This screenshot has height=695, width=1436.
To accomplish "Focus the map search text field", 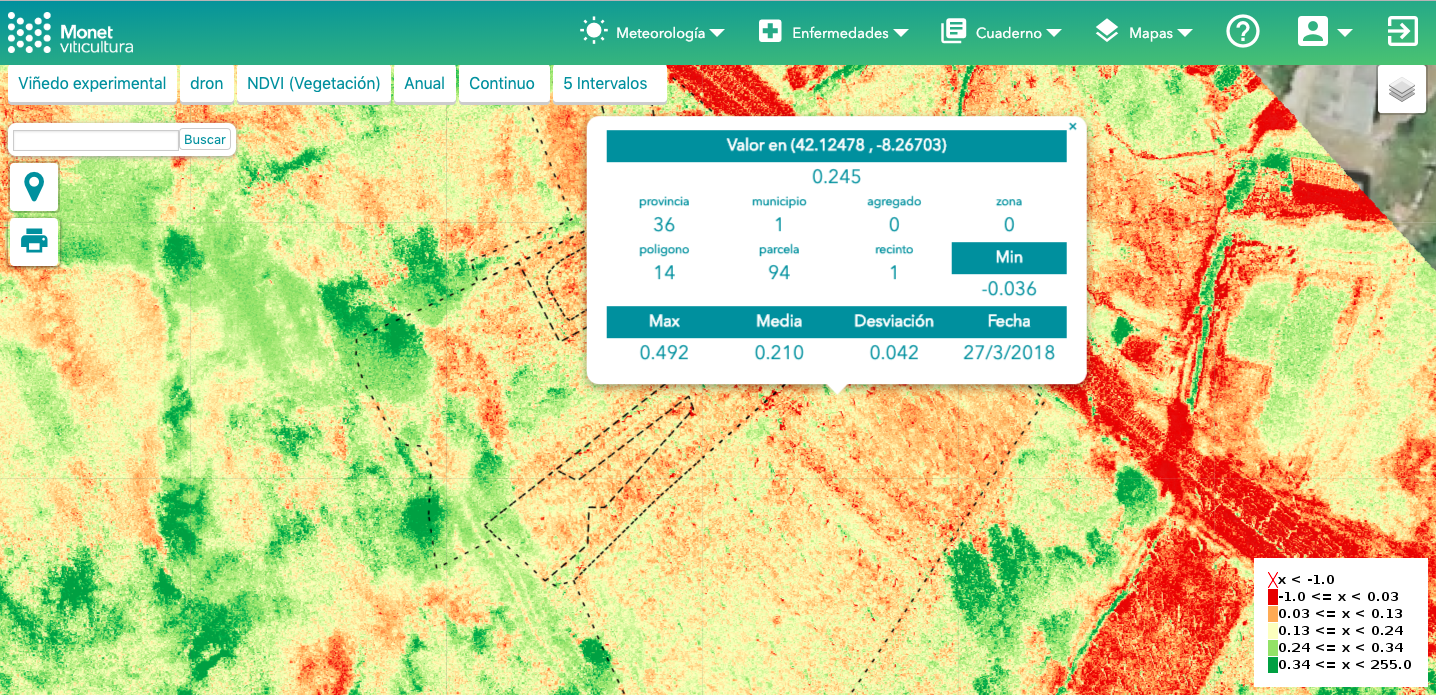I will pos(96,140).
